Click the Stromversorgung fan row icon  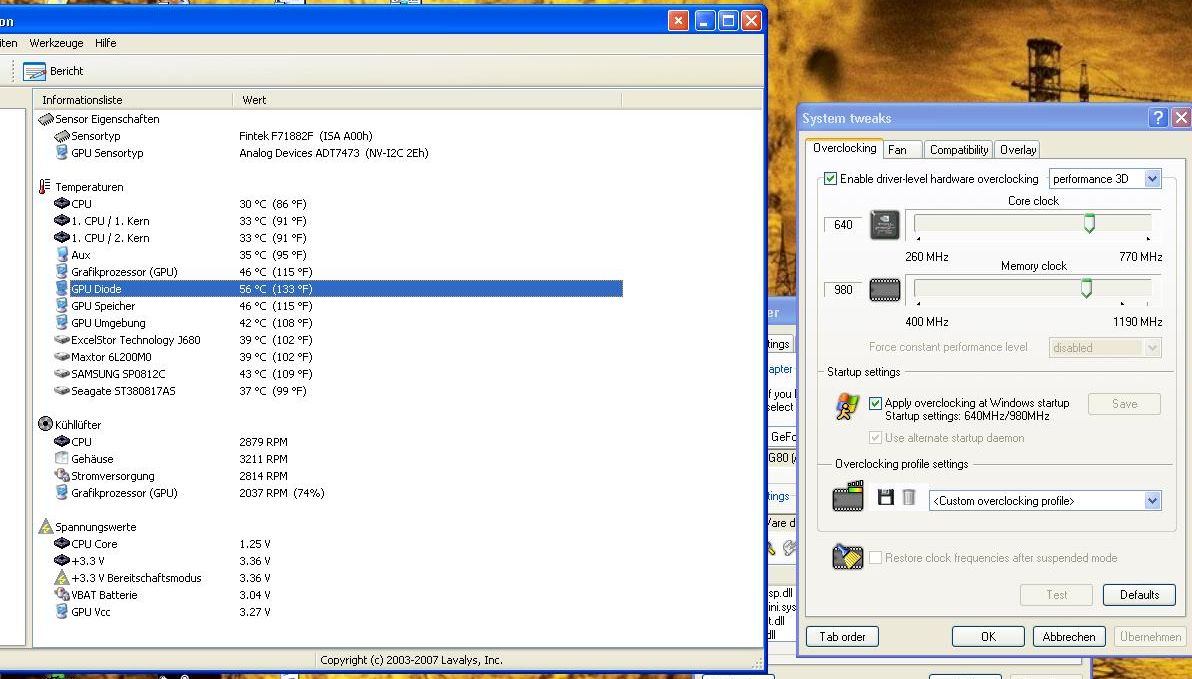coord(62,475)
